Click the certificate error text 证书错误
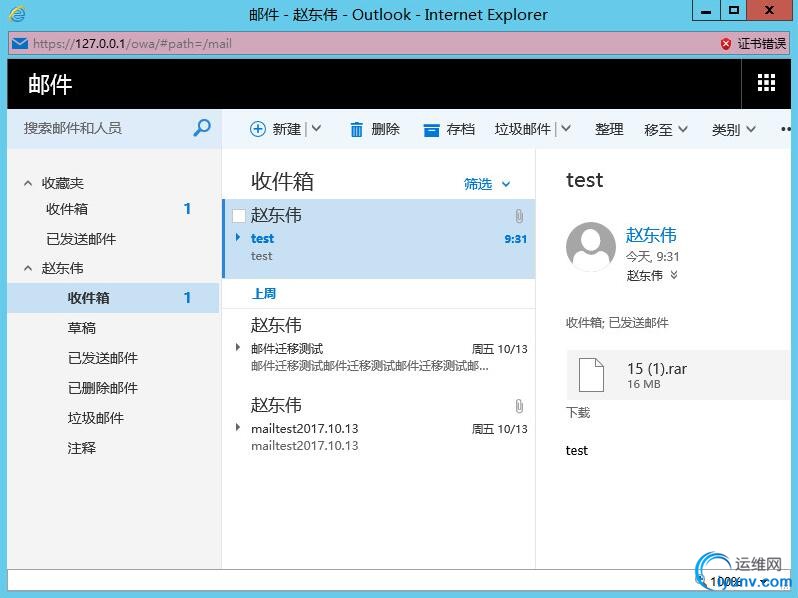798x598 pixels. [762, 44]
